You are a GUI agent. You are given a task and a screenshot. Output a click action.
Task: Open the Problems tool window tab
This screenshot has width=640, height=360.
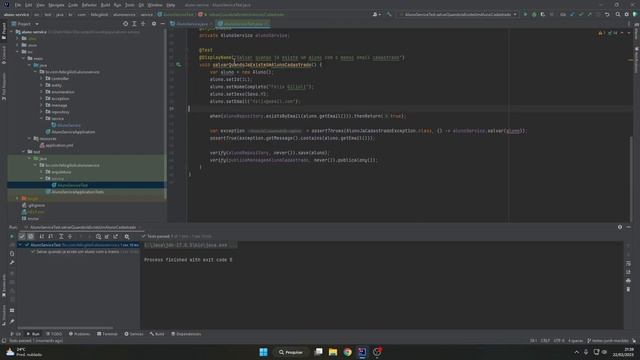[79, 334]
